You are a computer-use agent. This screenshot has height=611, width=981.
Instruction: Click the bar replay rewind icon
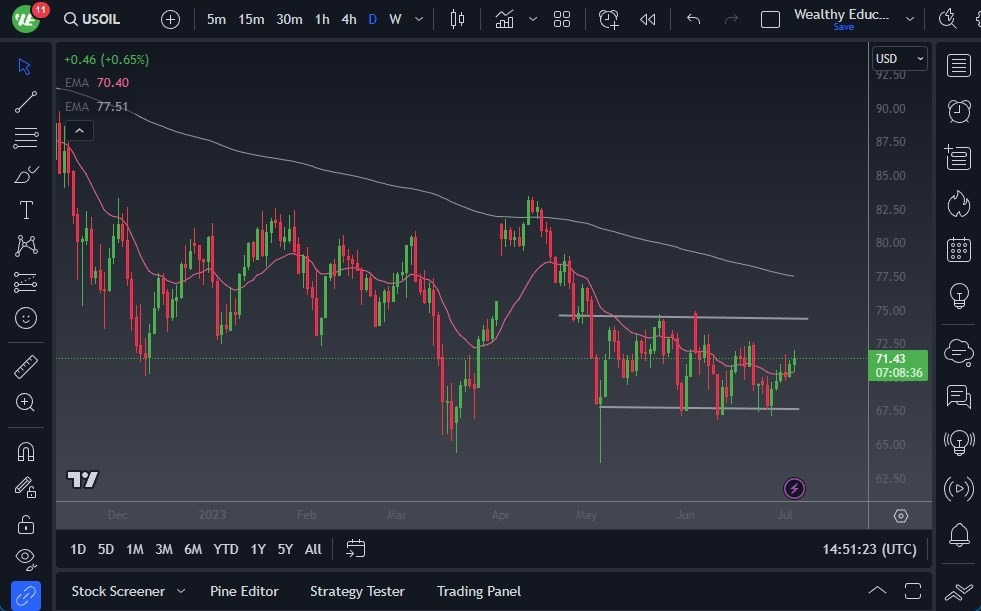tap(648, 19)
